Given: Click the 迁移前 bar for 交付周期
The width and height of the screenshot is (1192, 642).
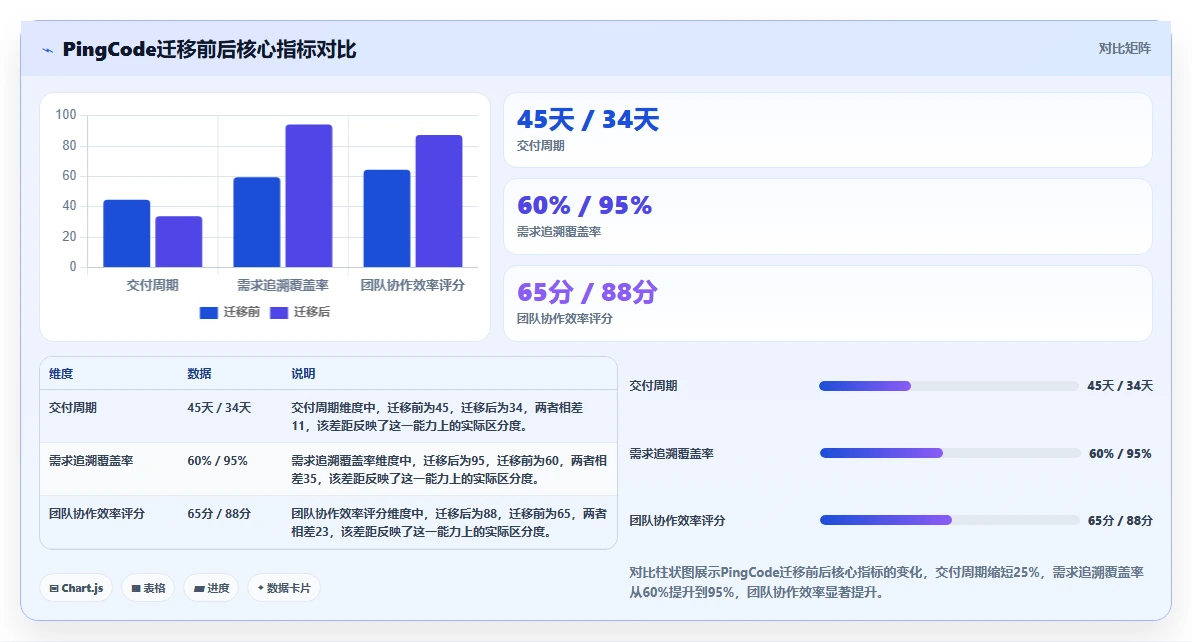Looking at the screenshot, I should (126, 233).
